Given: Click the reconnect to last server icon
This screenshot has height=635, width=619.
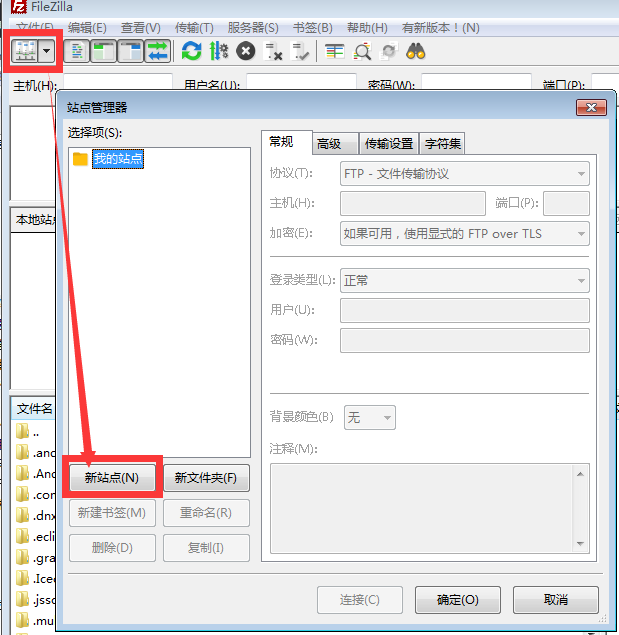Looking at the screenshot, I should [300, 51].
